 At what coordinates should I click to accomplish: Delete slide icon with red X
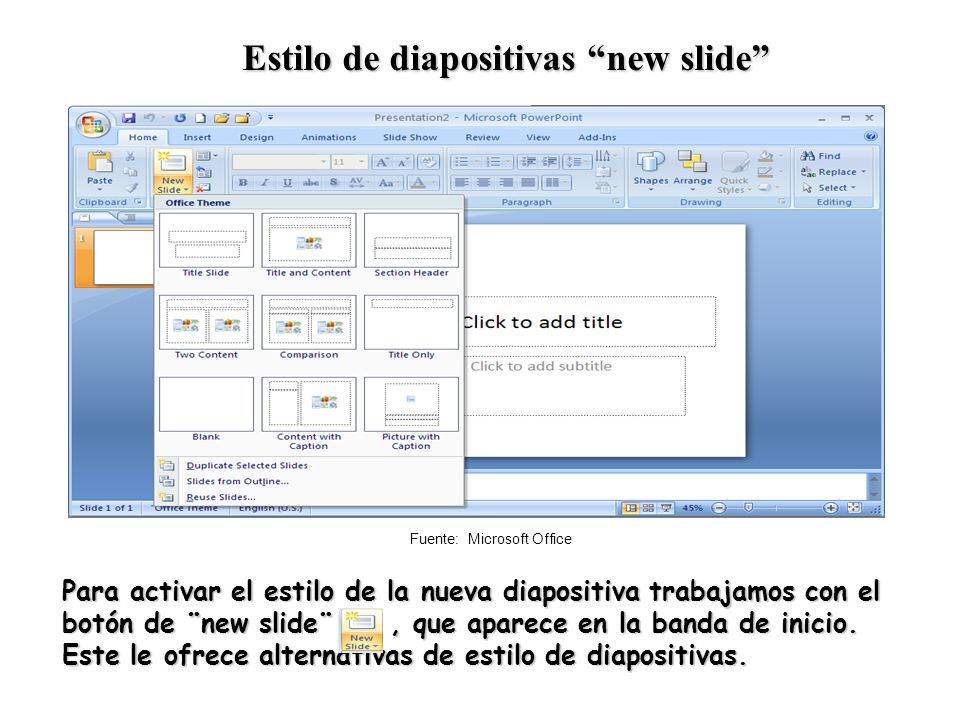click(x=203, y=187)
